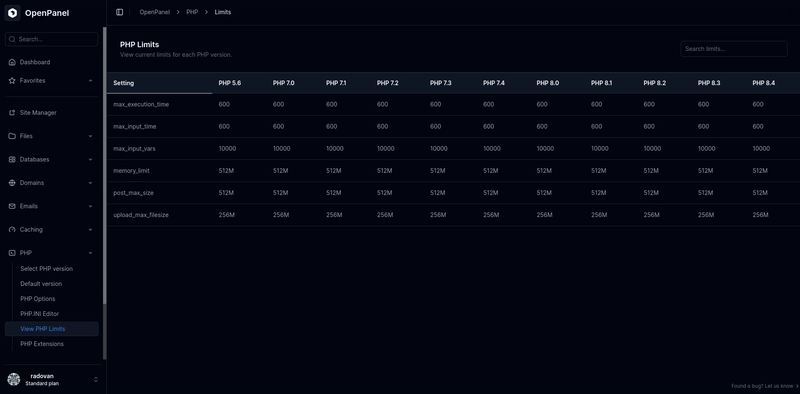Open Dashboard via its home icon
Image resolution: width=800 pixels, height=394 pixels.
(x=12, y=62)
